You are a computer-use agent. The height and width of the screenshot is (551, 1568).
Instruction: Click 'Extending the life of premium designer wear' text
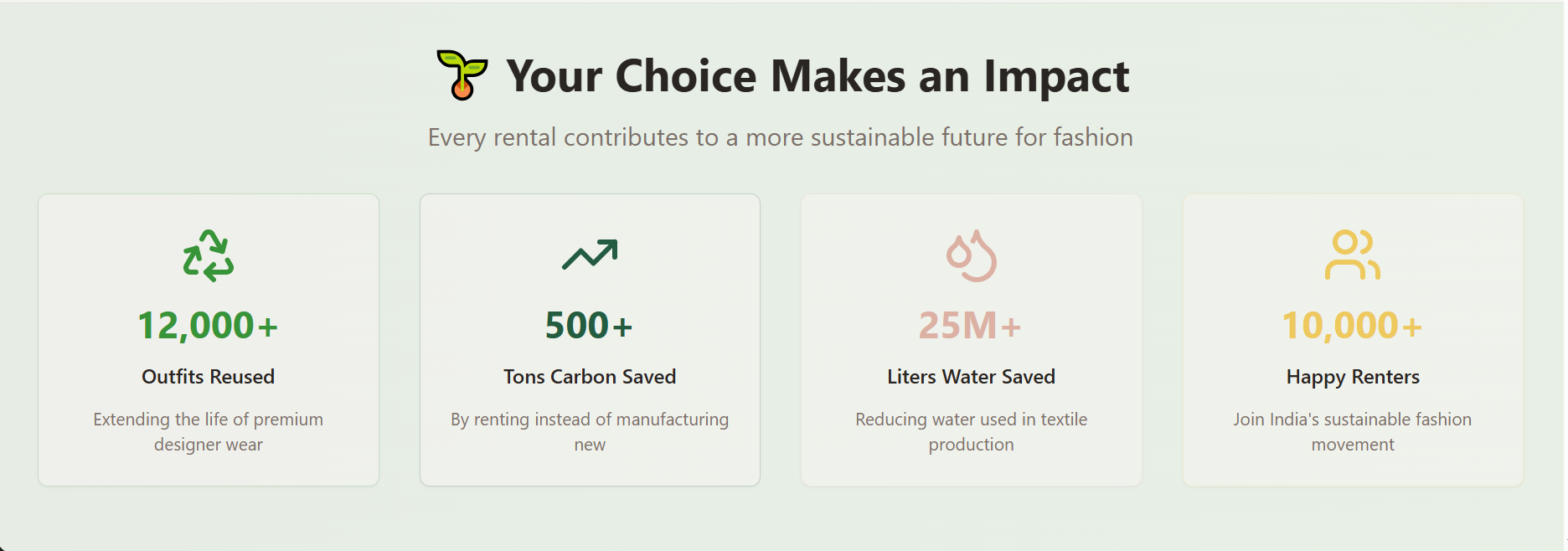pyautogui.click(x=209, y=432)
